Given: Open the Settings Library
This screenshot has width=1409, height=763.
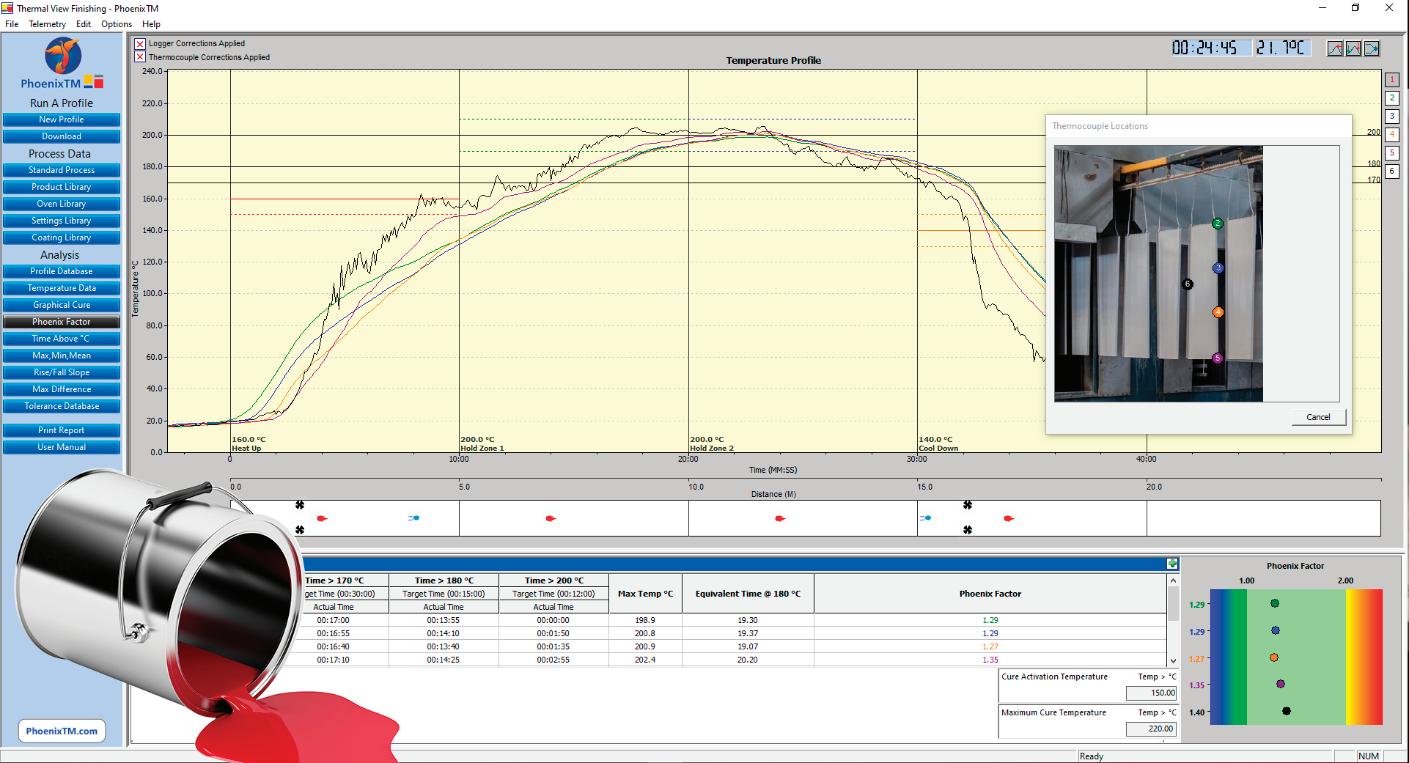Looking at the screenshot, I should coord(62,221).
